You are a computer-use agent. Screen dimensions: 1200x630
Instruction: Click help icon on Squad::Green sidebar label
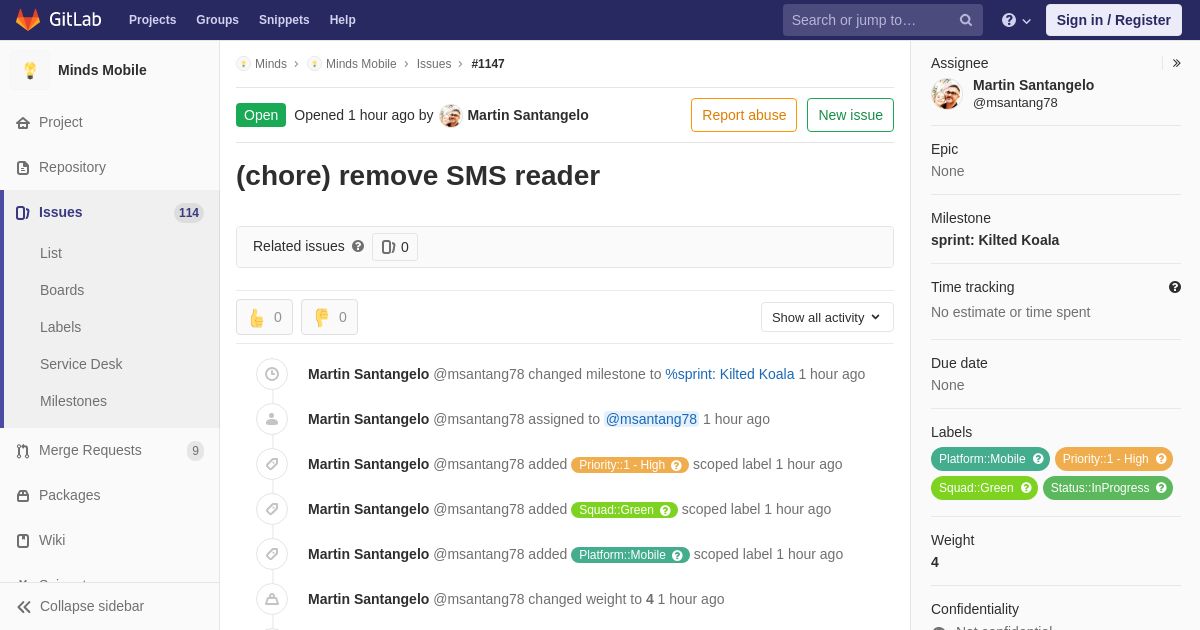(1026, 488)
